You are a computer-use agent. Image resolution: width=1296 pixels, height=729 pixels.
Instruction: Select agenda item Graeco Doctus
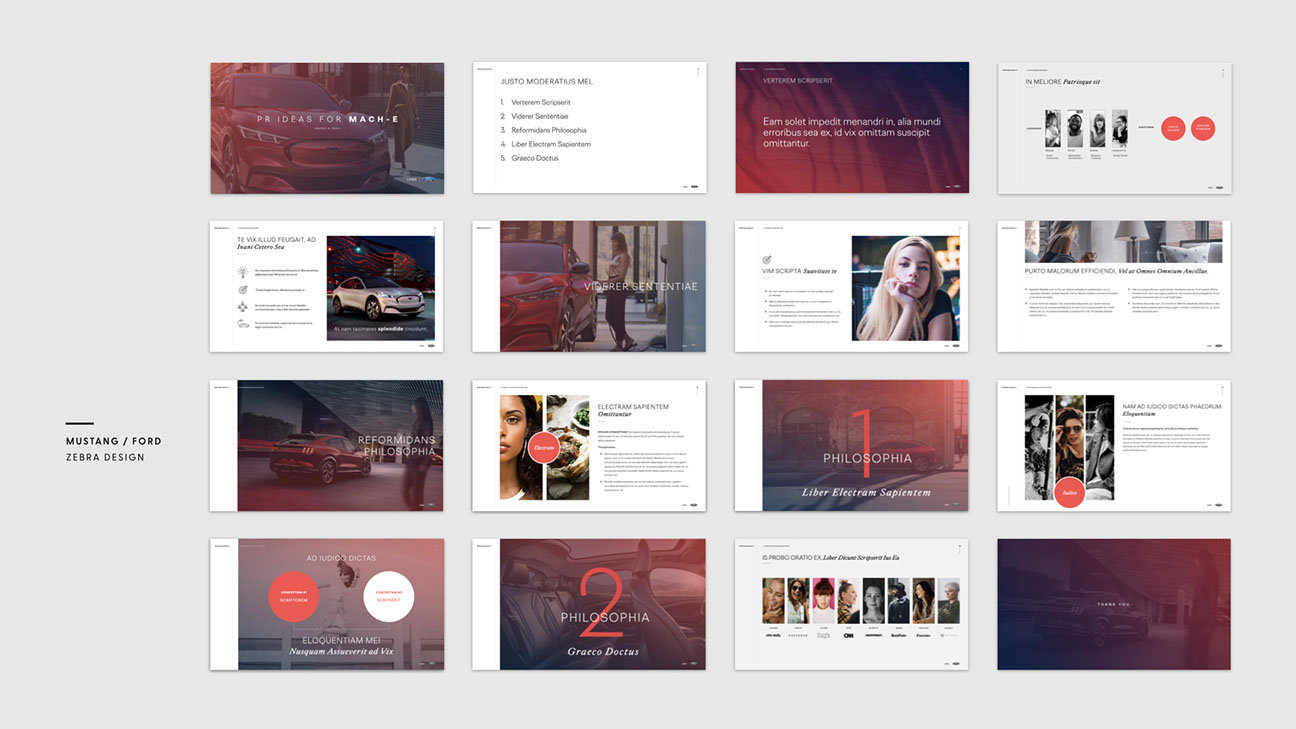pyautogui.click(x=534, y=158)
